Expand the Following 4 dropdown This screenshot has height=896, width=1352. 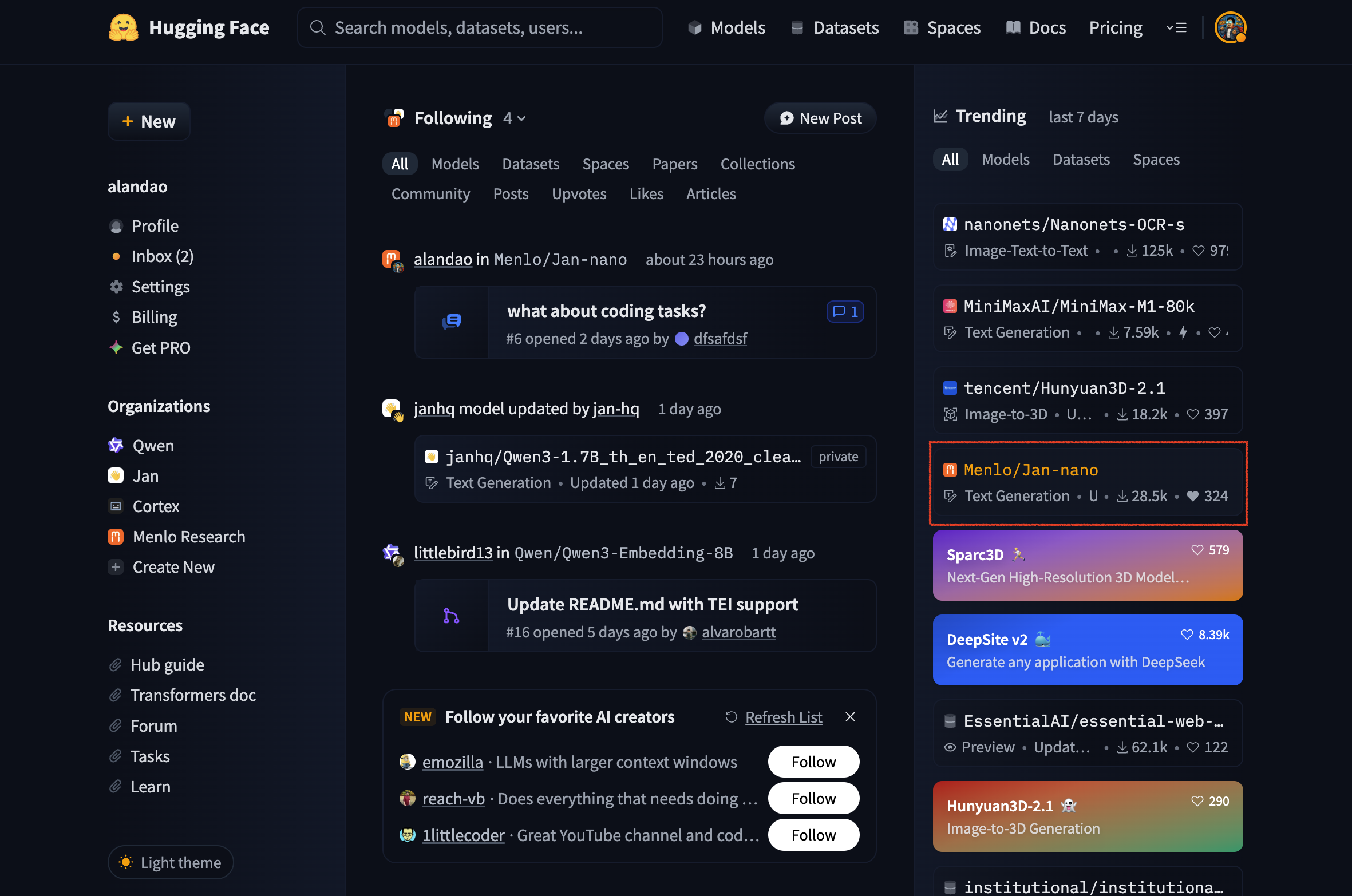coord(514,118)
